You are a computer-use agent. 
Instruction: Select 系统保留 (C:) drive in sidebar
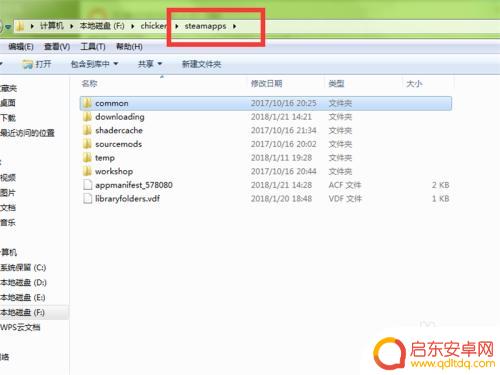pyautogui.click(x=23, y=267)
